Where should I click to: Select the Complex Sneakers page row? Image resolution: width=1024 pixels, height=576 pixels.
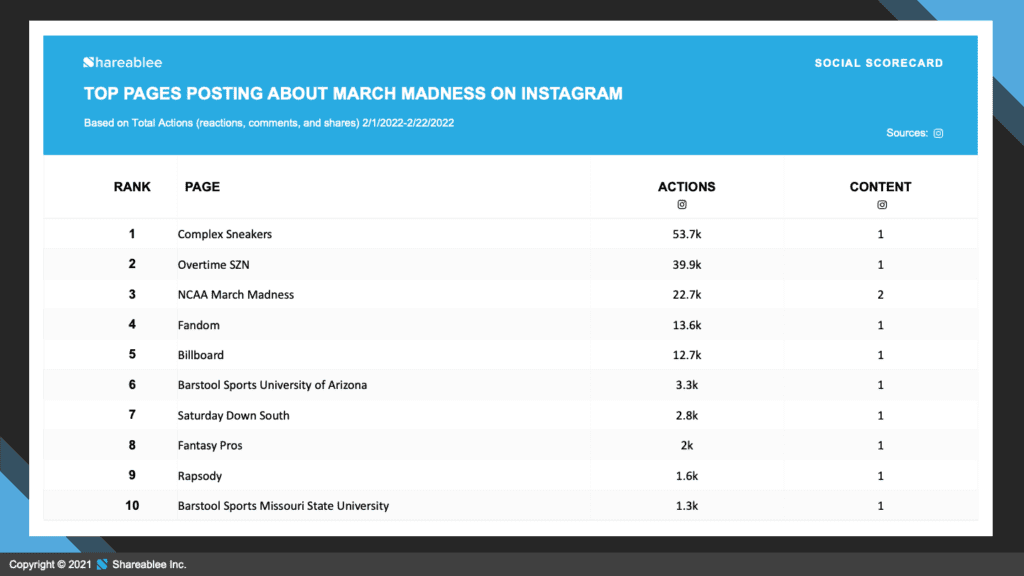pos(510,234)
